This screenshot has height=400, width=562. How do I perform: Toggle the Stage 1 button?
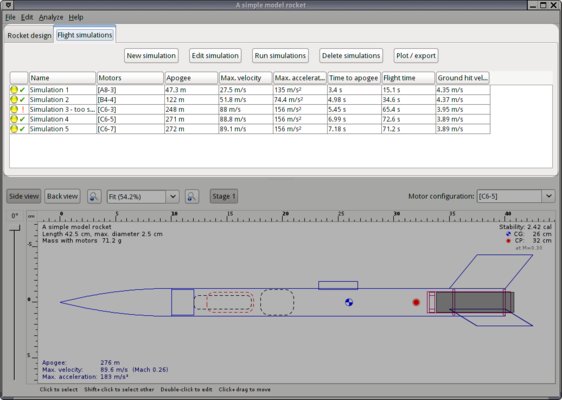click(224, 196)
